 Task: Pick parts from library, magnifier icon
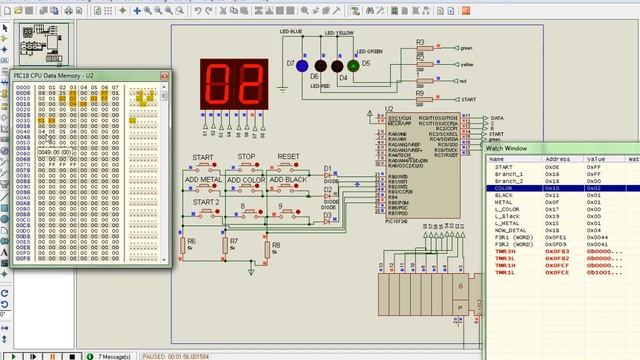304,11
